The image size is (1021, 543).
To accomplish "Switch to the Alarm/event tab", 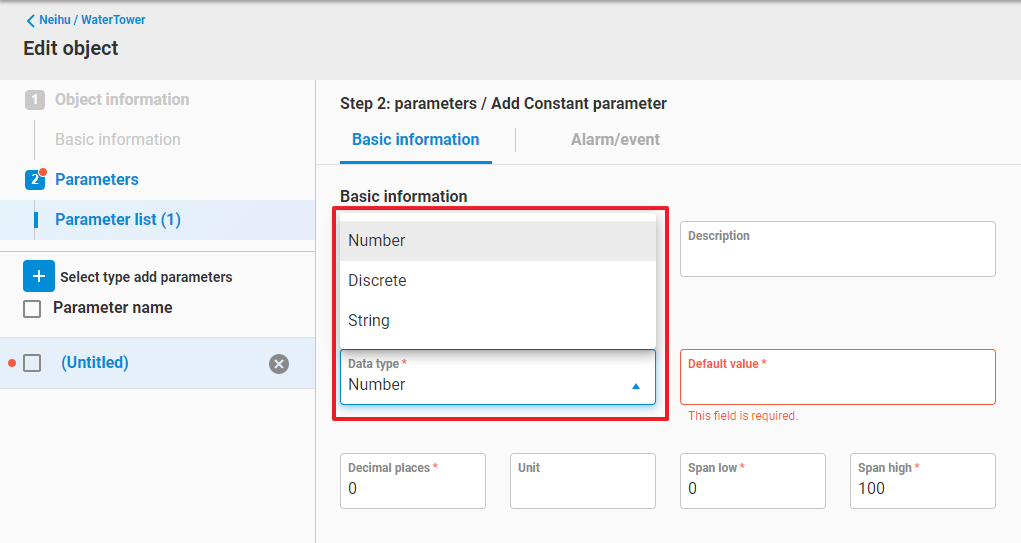I will [x=615, y=140].
